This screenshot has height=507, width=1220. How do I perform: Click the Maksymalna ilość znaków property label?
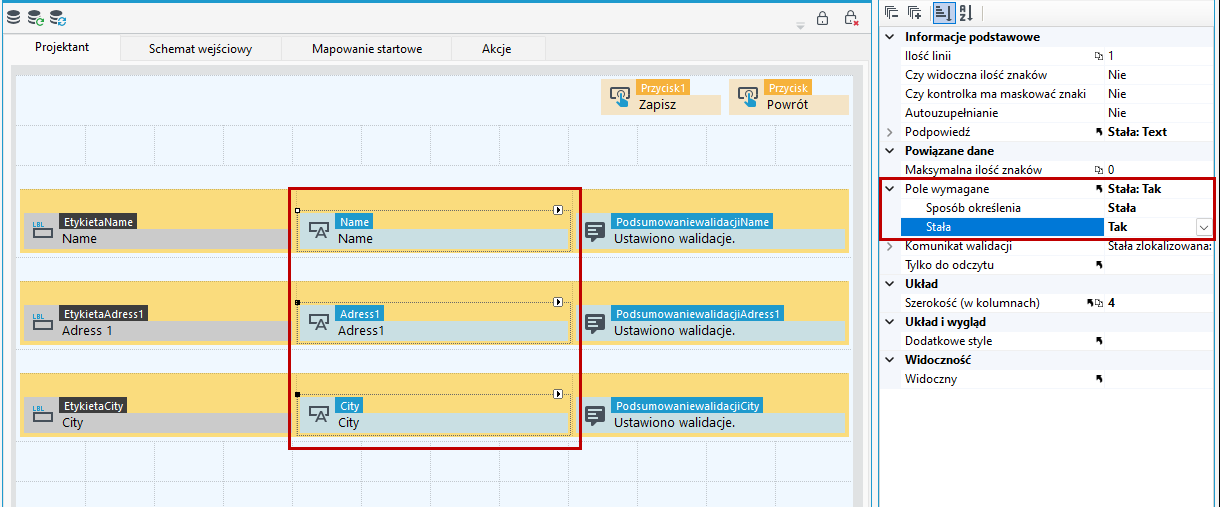coord(973,170)
